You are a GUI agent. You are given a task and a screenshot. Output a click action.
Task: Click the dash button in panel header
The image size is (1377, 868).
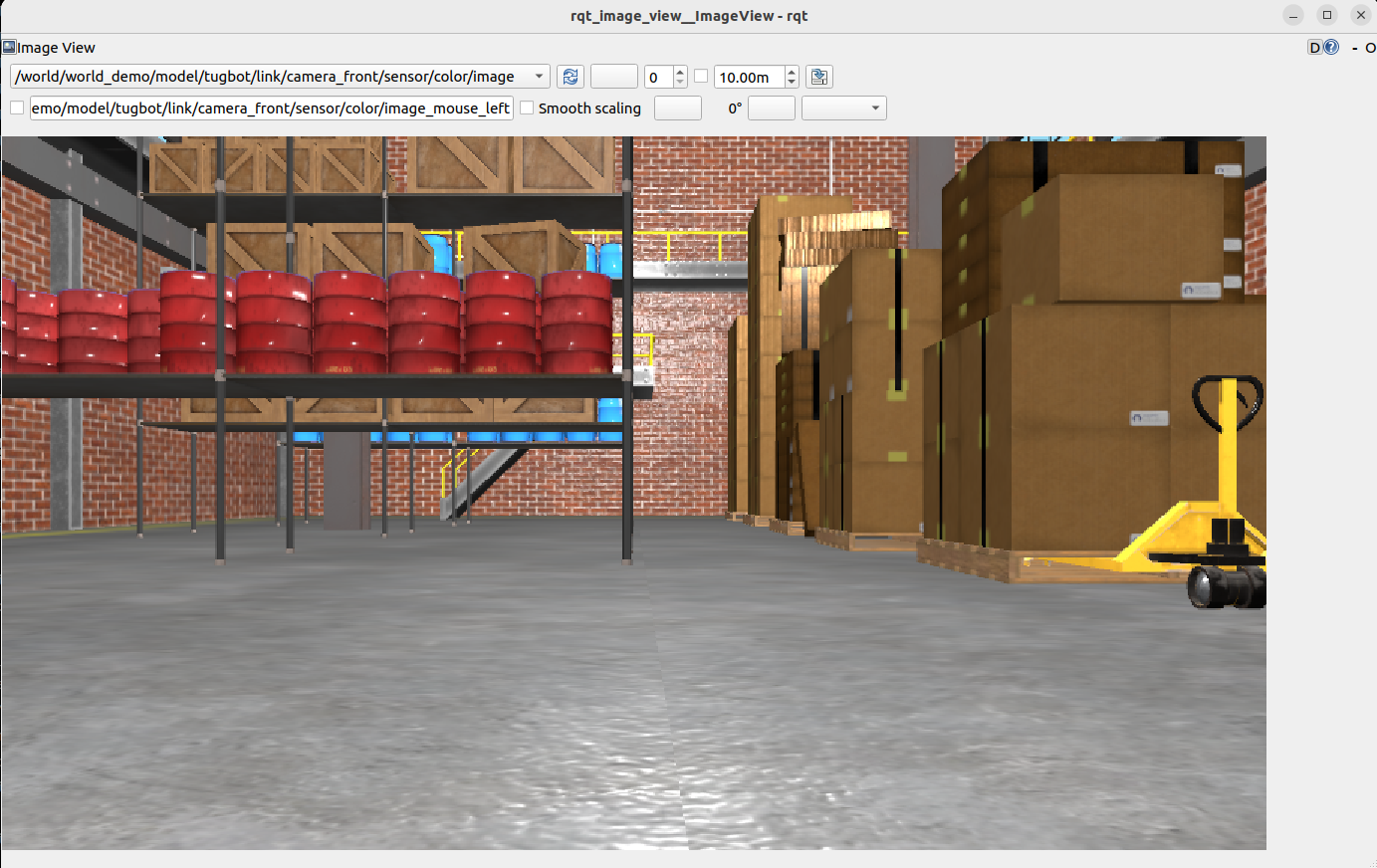pyautogui.click(x=1354, y=48)
